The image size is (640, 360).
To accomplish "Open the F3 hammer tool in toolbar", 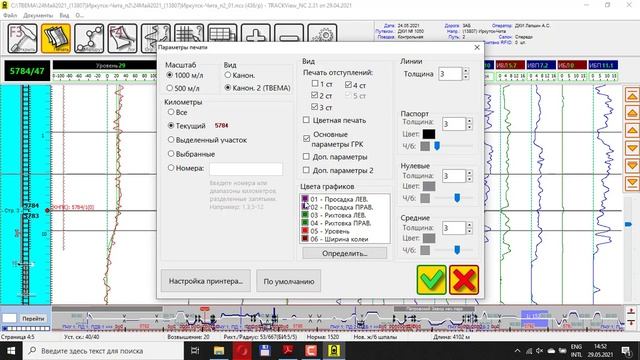I will click(x=22, y=38).
